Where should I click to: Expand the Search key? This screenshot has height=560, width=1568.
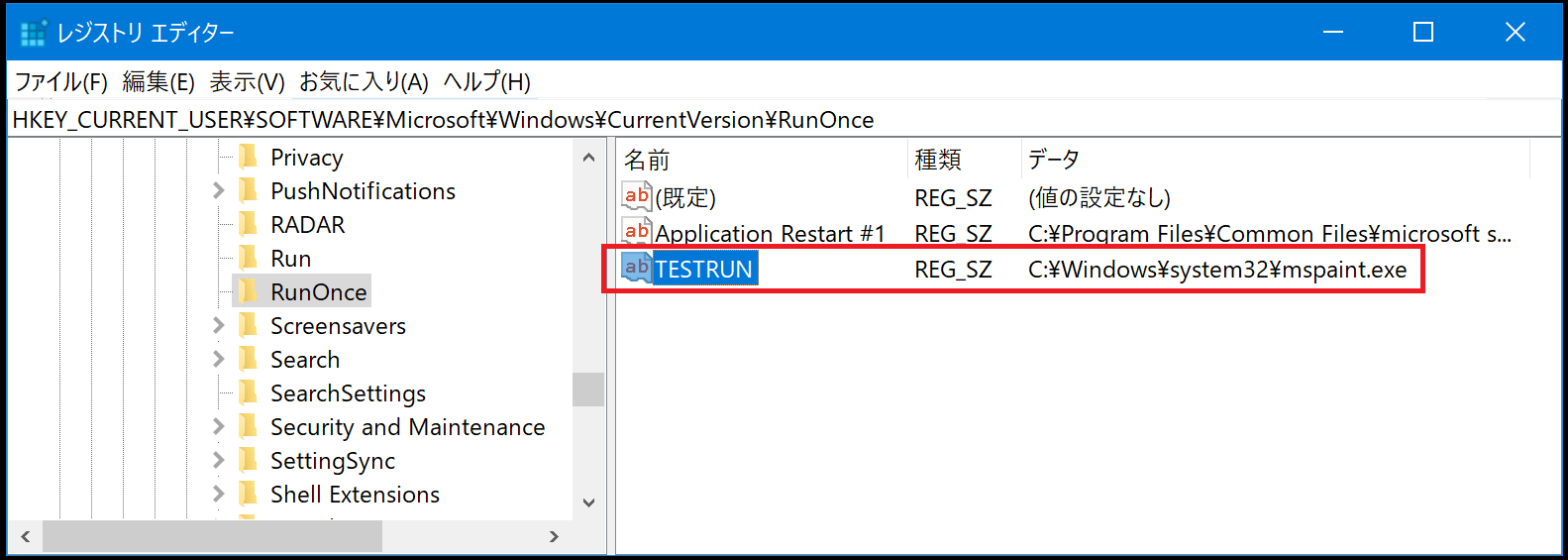(x=219, y=359)
